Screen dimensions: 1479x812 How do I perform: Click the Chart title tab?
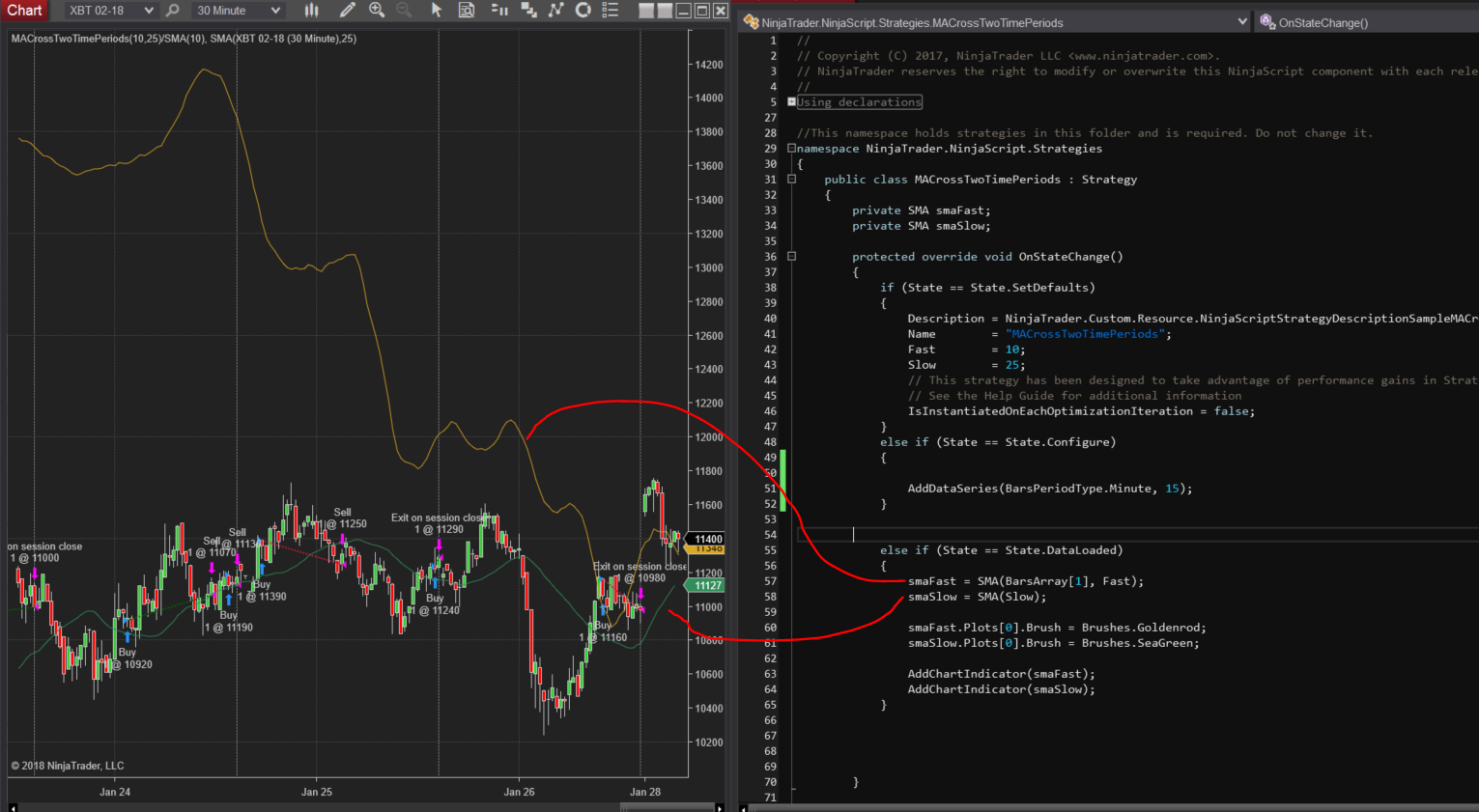point(25,11)
